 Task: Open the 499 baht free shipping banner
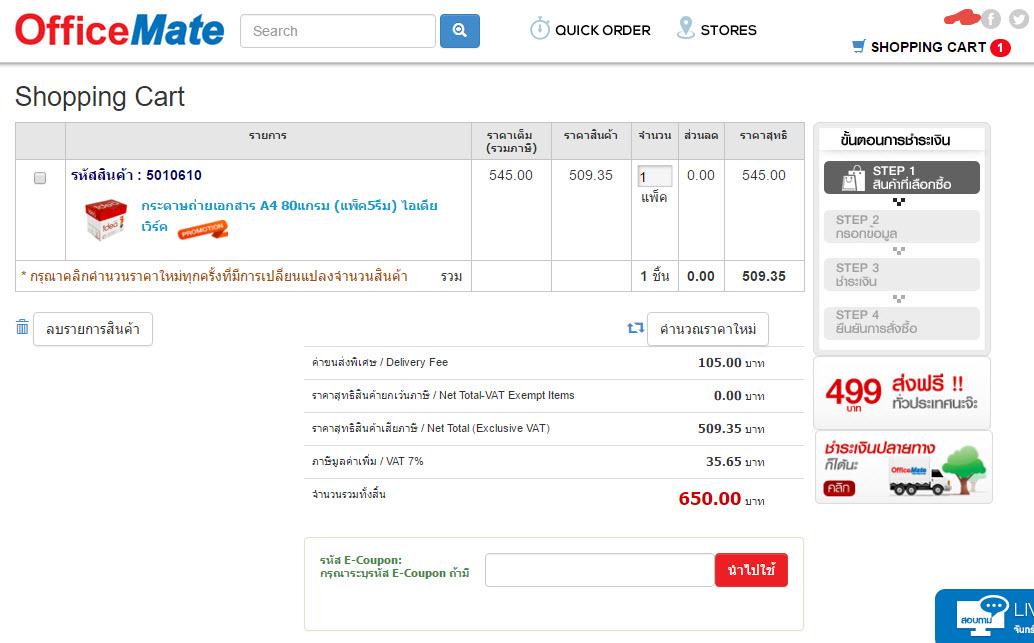pyautogui.click(x=902, y=393)
